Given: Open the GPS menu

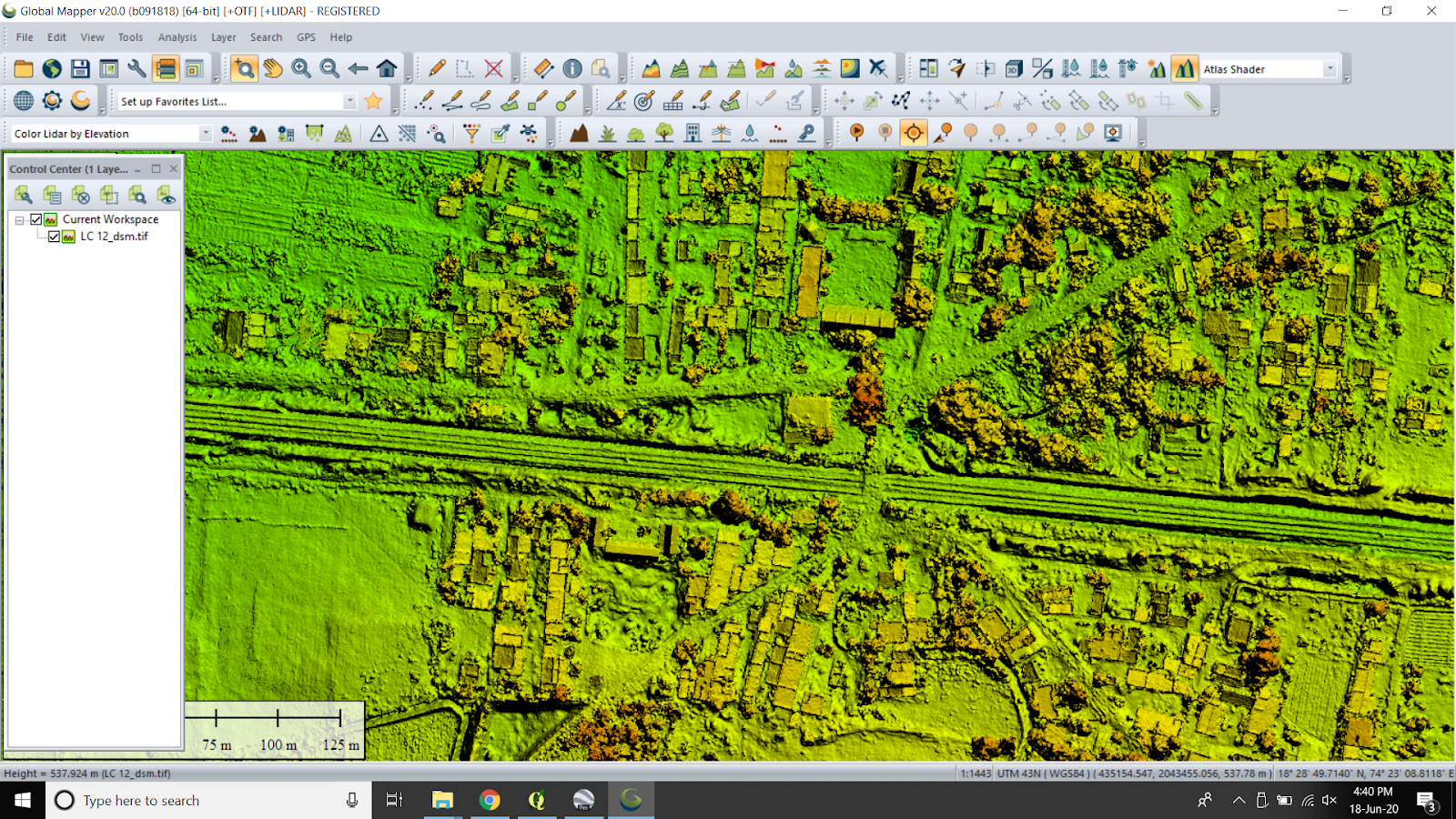Looking at the screenshot, I should click(306, 37).
